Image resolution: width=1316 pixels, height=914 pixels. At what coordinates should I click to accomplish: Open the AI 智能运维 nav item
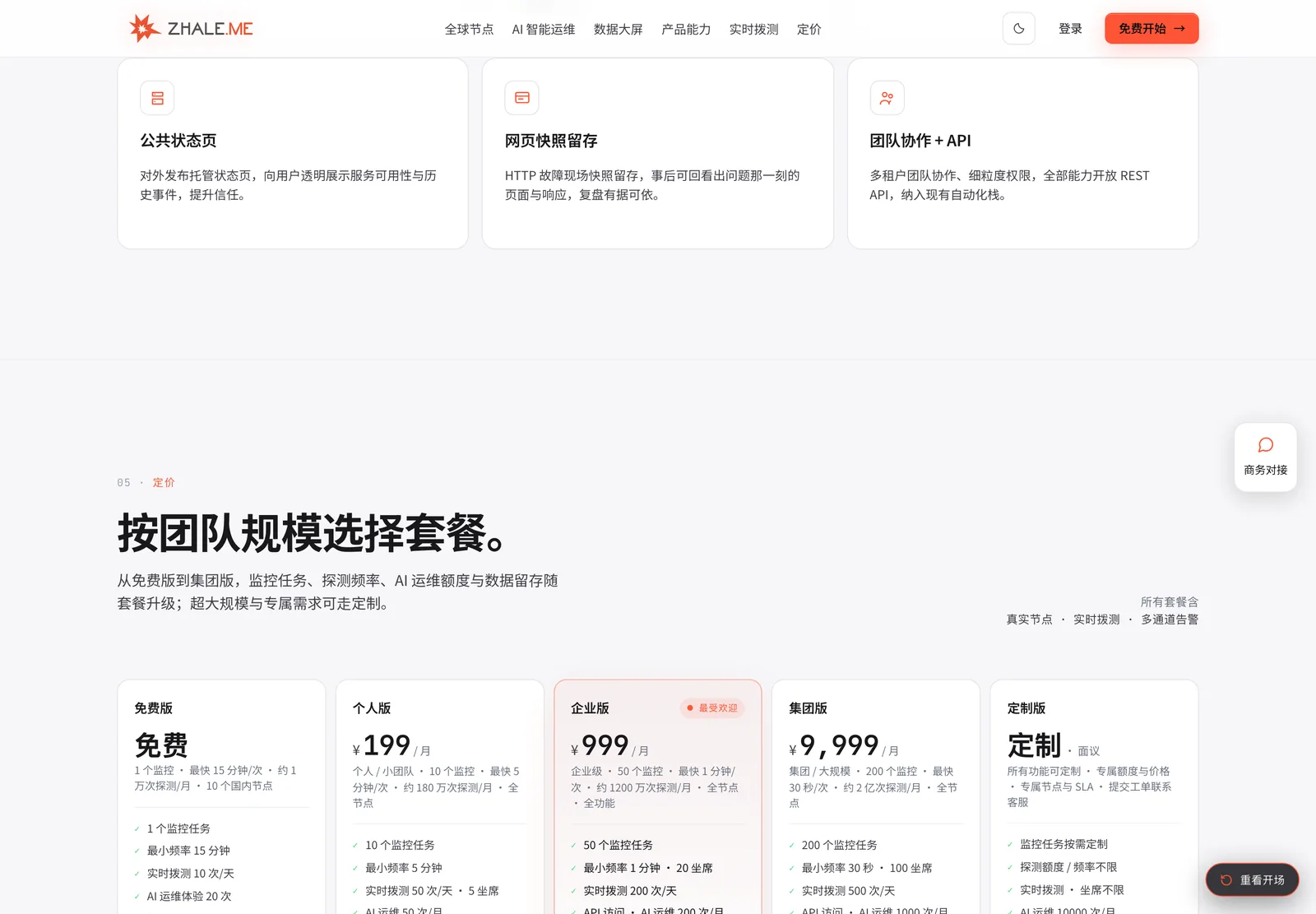544,30
